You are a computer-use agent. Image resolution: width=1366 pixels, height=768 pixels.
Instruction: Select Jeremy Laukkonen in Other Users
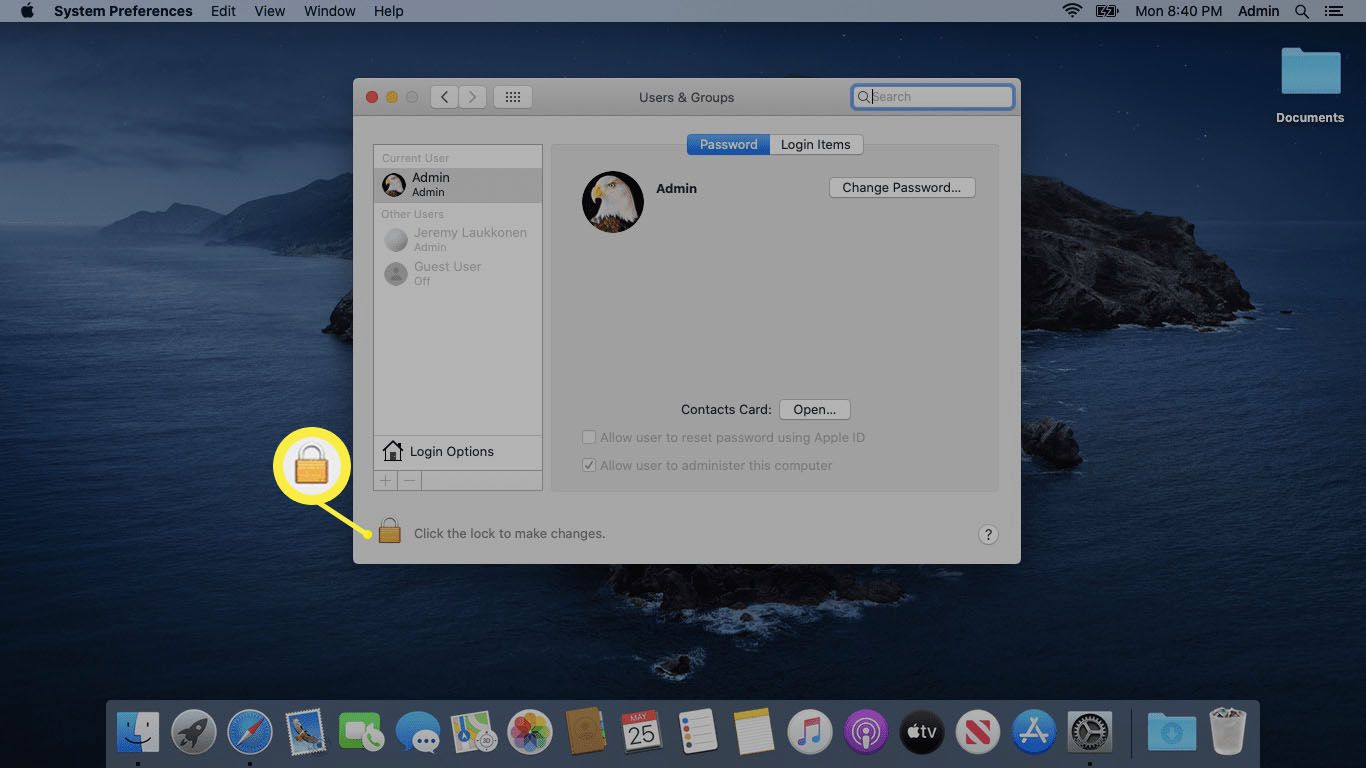coord(458,239)
